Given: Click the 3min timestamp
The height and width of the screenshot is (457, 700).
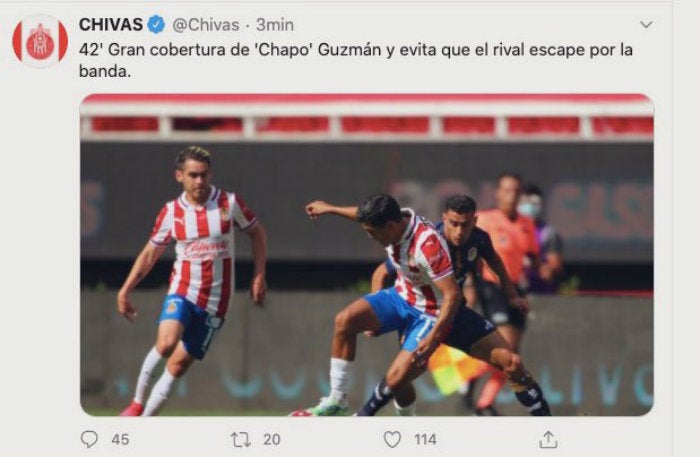Looking at the screenshot, I should point(275,25).
